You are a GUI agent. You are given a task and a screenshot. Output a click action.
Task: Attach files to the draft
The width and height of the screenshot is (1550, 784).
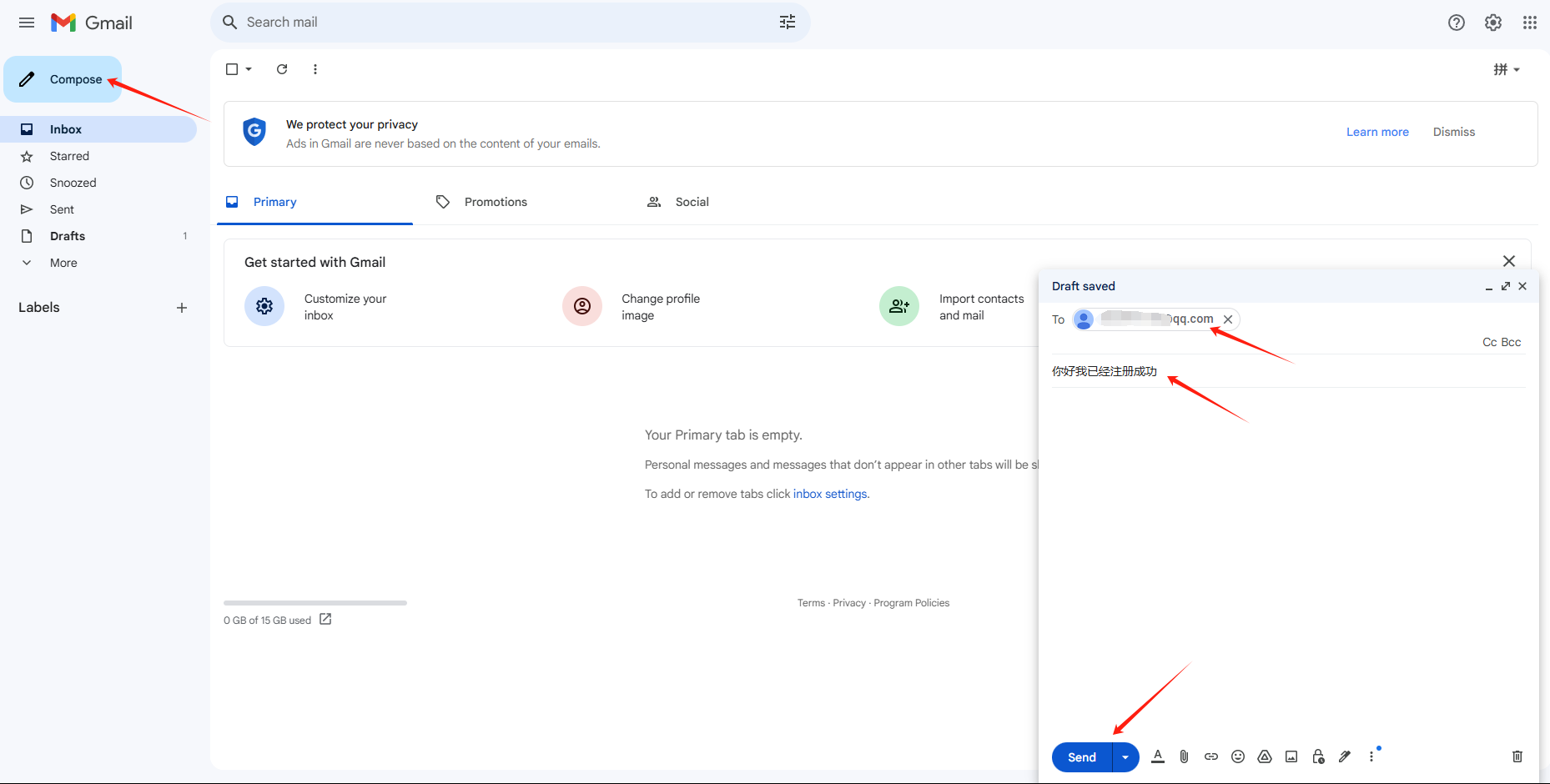click(1184, 756)
